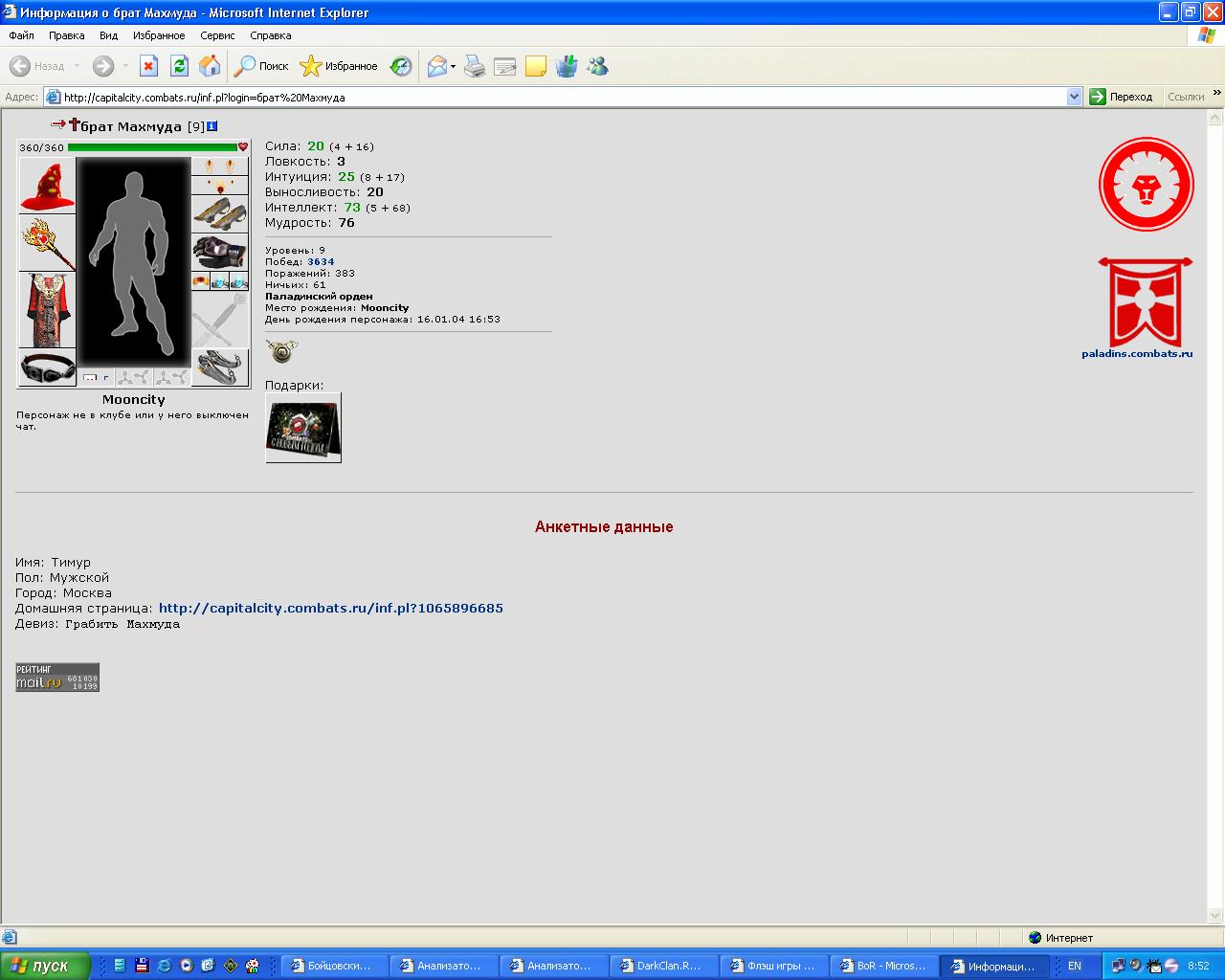1225x980 pixels.
Task: Click the pointed boots item
Action: point(219,367)
